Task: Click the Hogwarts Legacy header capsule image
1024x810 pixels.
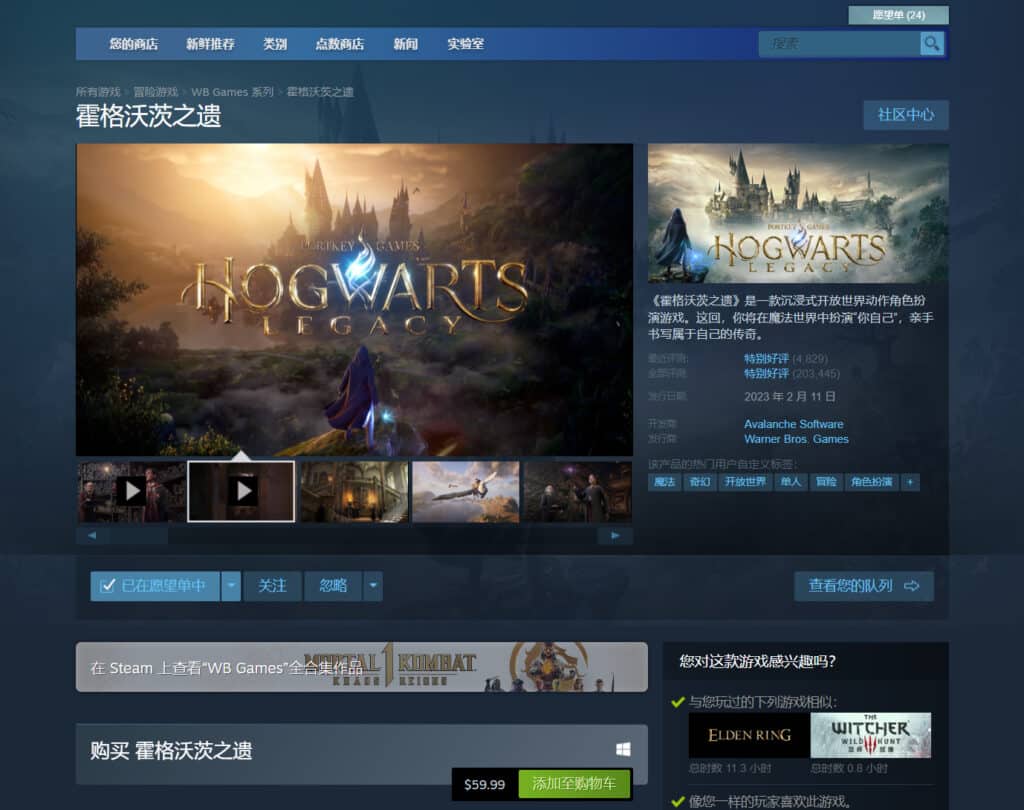Action: click(798, 214)
